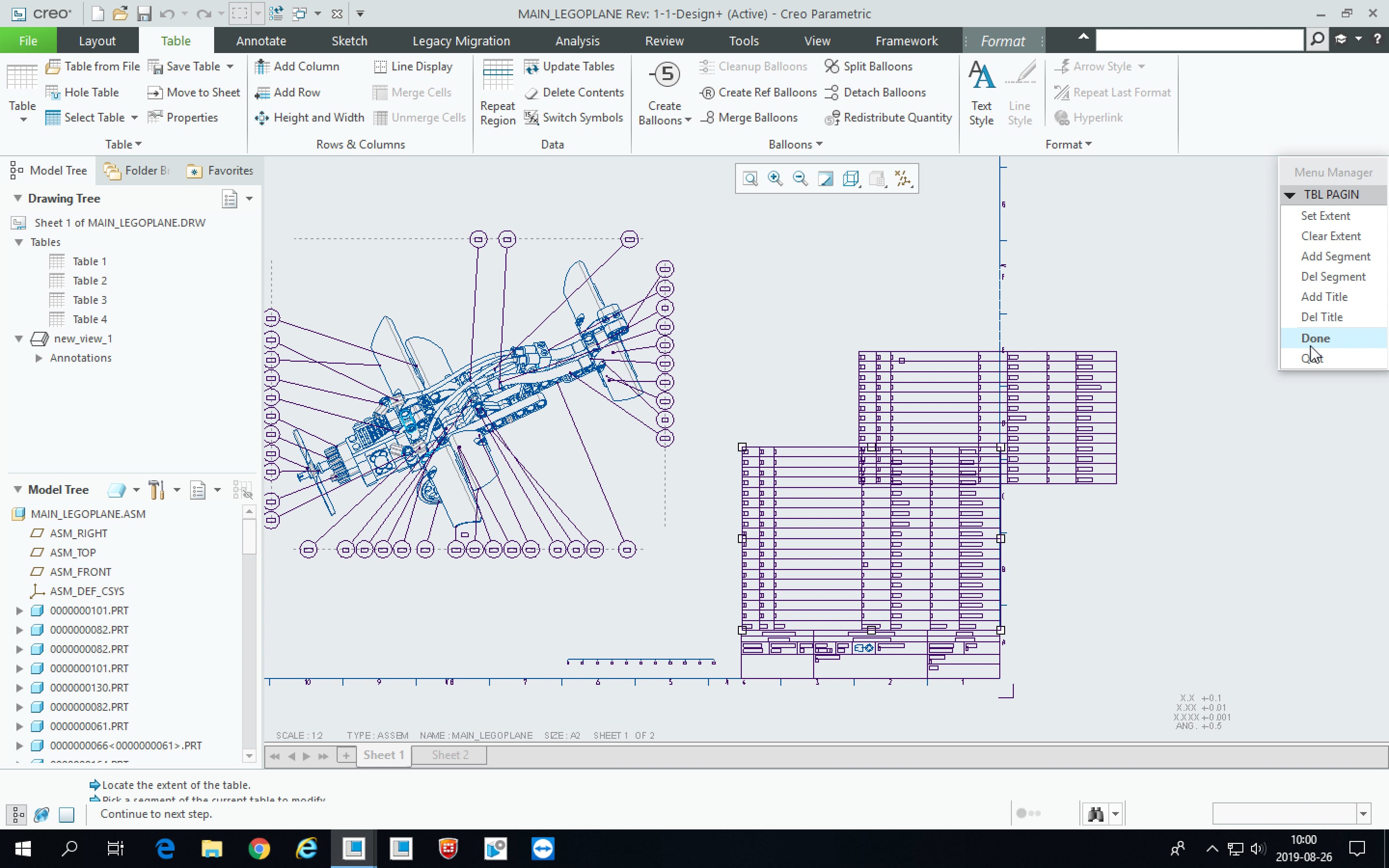Expand the Annotations node in Drawing Tree
This screenshot has height=868, width=1389.
tap(38, 358)
